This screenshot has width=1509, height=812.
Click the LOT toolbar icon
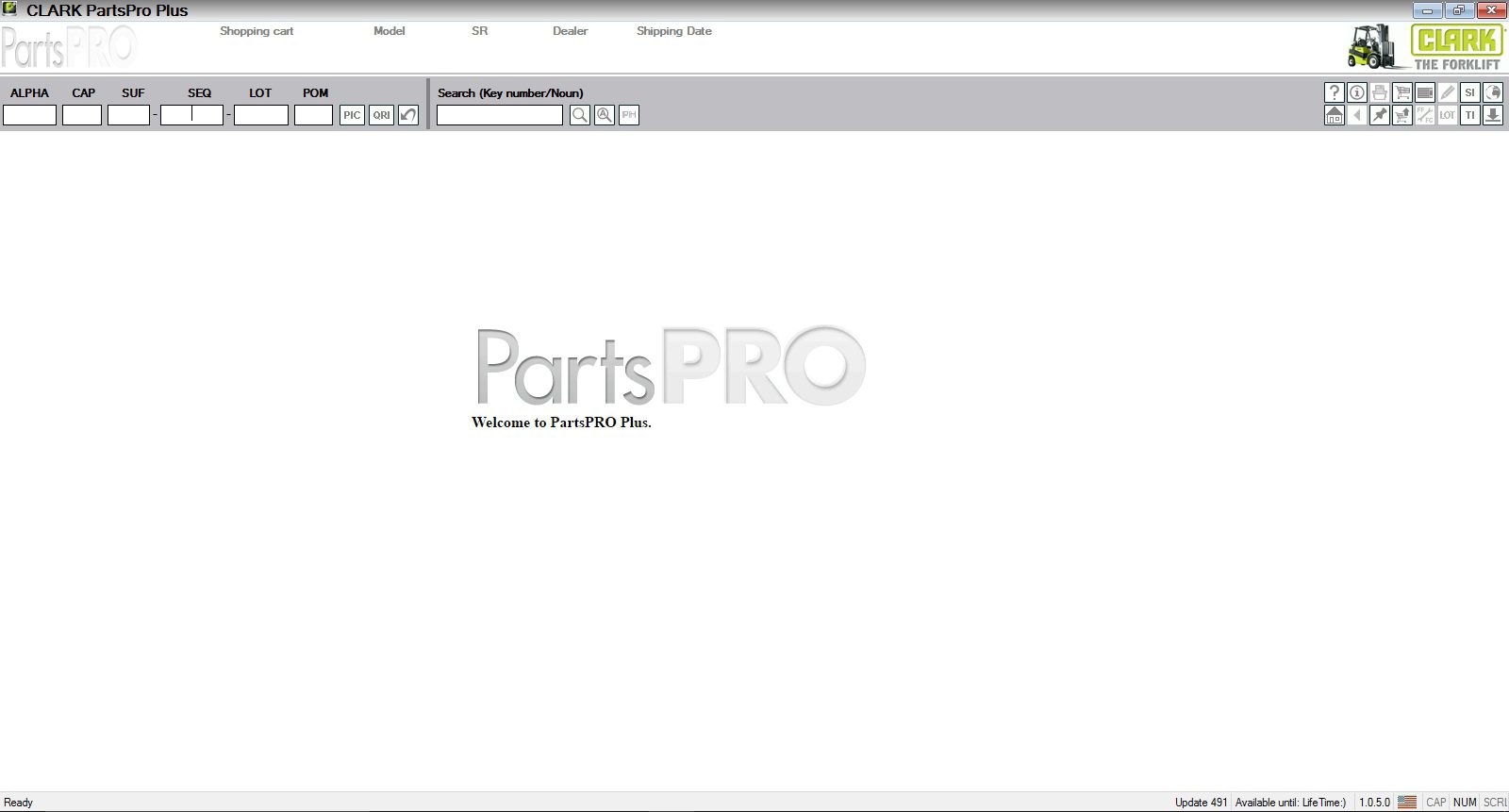pyautogui.click(x=1447, y=115)
